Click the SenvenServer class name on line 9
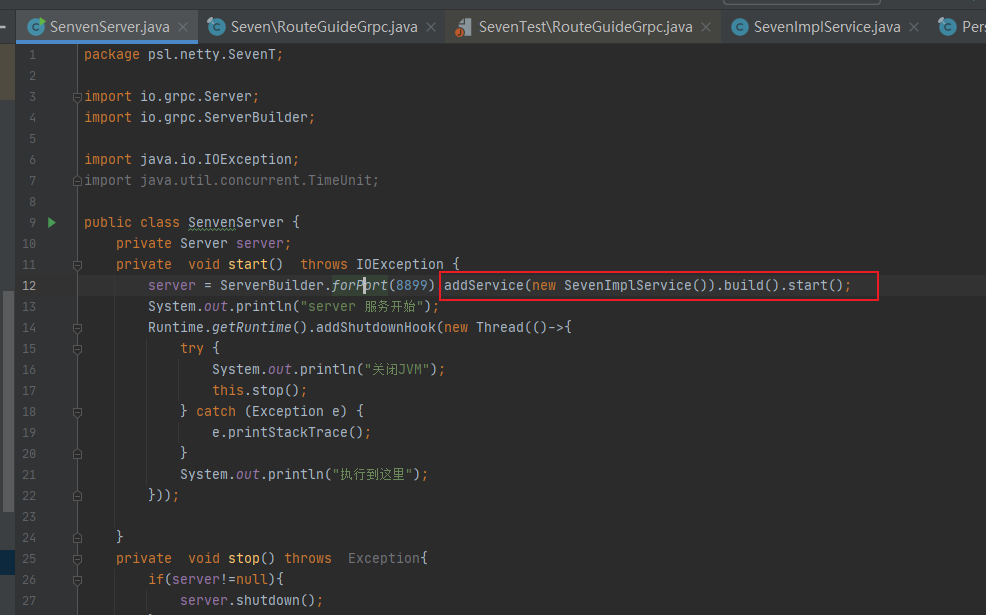This screenshot has width=986, height=615. coord(236,223)
